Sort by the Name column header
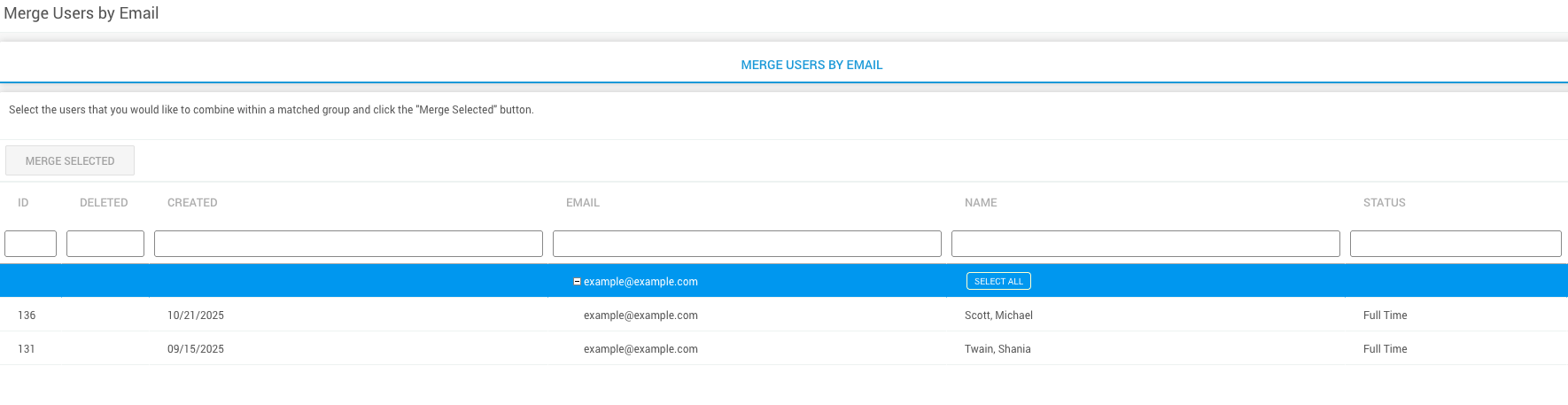The width and height of the screenshot is (1568, 405). coord(981,203)
